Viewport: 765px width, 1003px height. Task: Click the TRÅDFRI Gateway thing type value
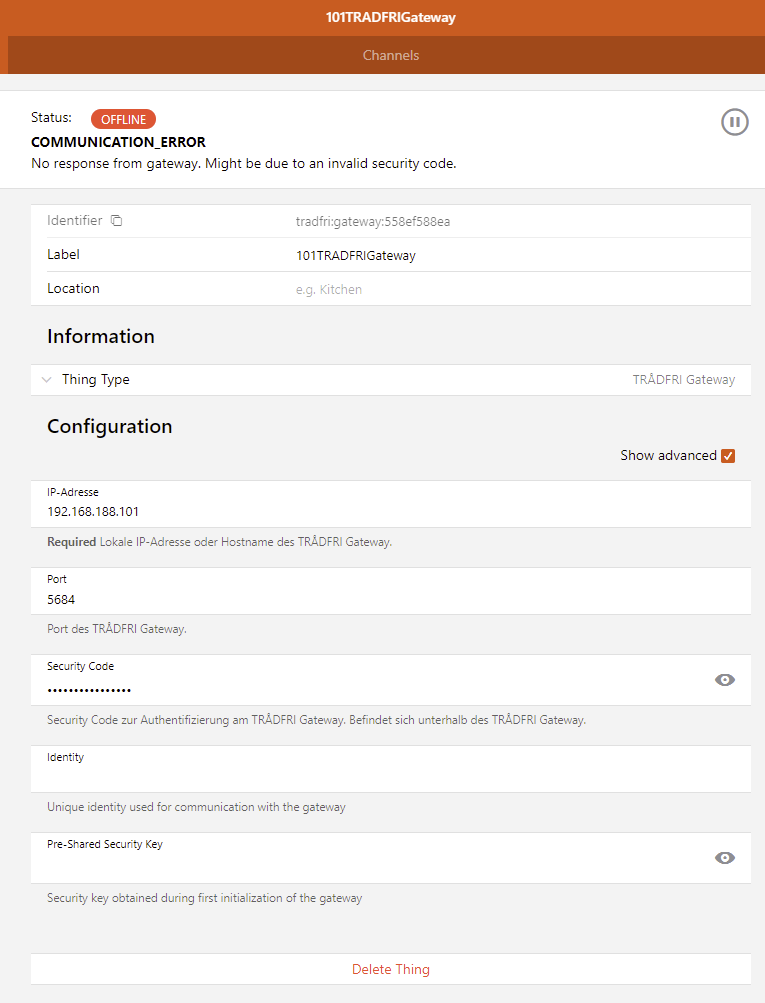point(684,379)
